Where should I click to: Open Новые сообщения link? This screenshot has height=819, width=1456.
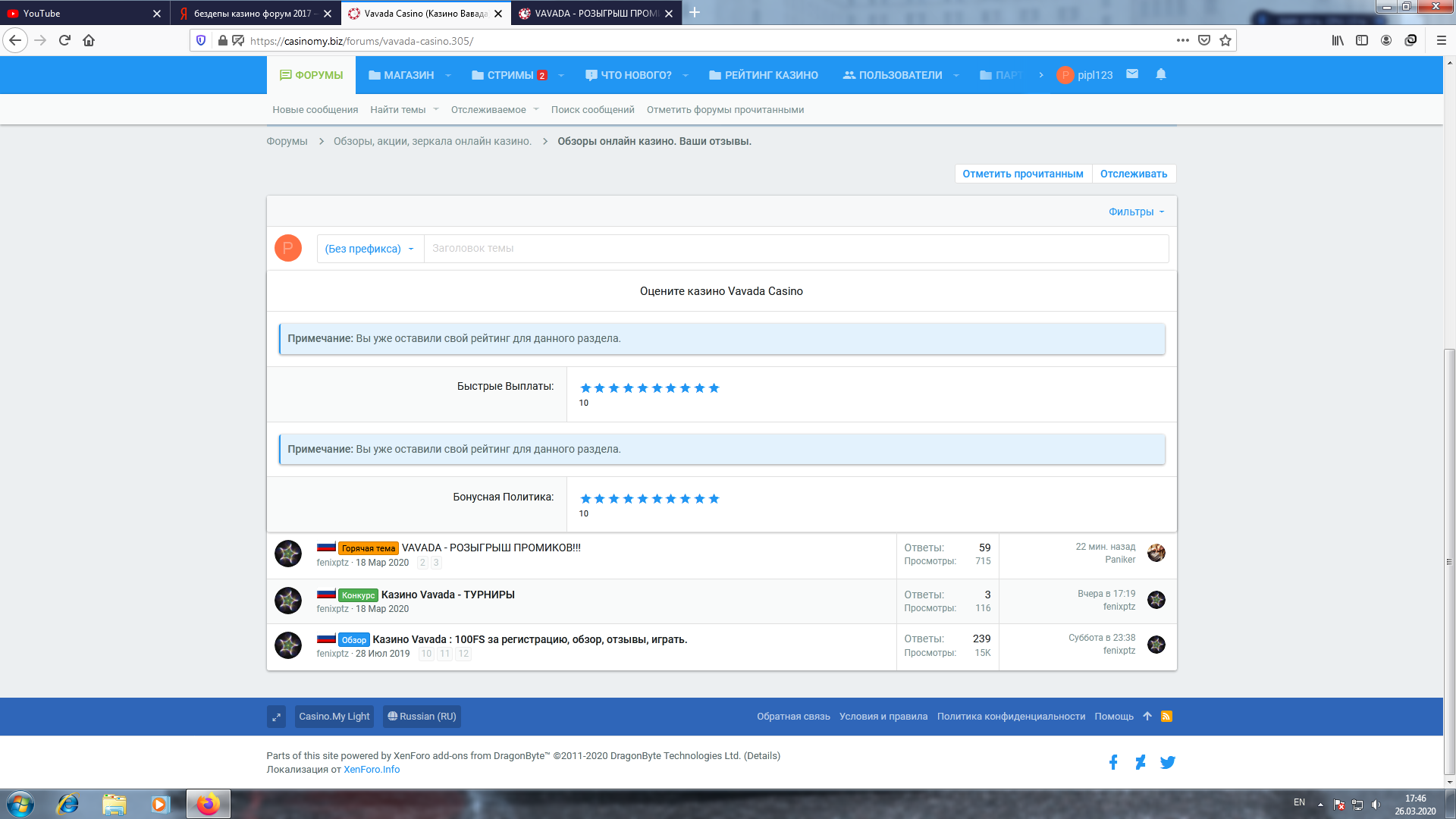(315, 110)
